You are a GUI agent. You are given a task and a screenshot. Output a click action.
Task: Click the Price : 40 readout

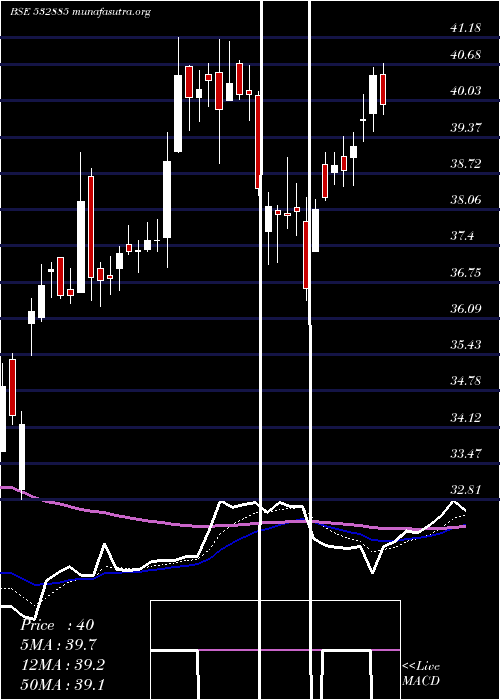[57, 625]
